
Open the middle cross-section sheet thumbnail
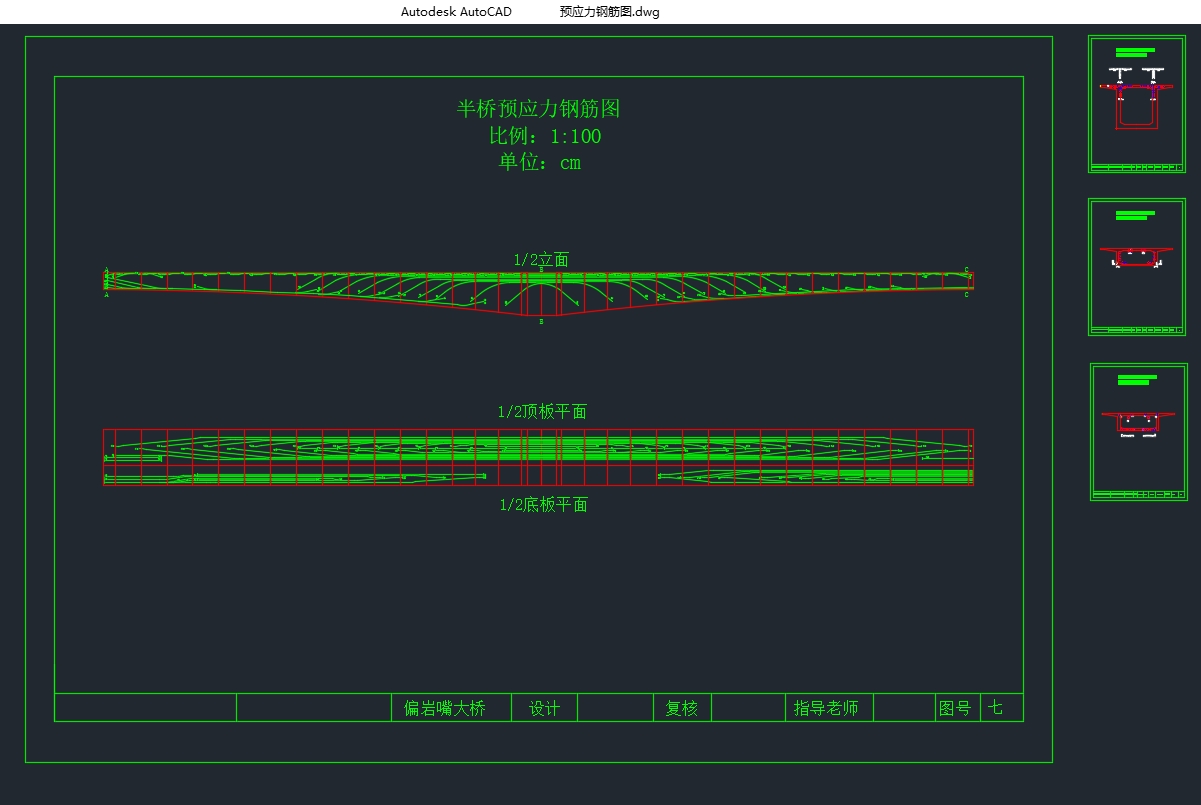tap(1136, 267)
